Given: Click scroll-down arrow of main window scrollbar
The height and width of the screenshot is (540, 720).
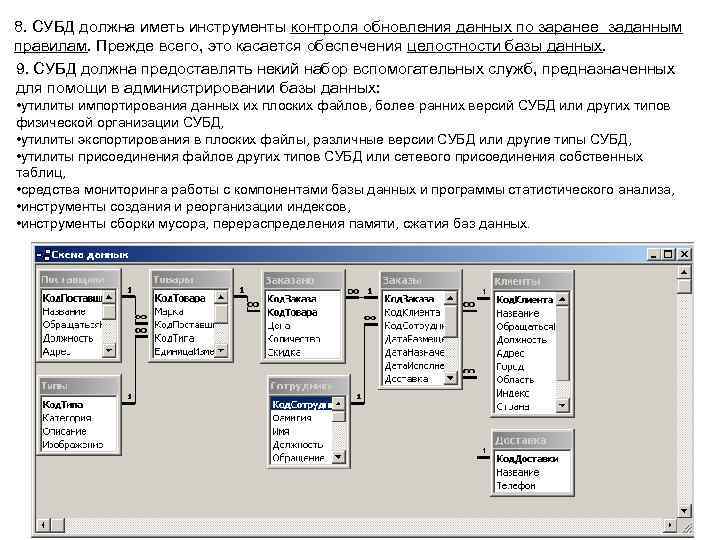Looking at the screenshot, I should point(684,511).
